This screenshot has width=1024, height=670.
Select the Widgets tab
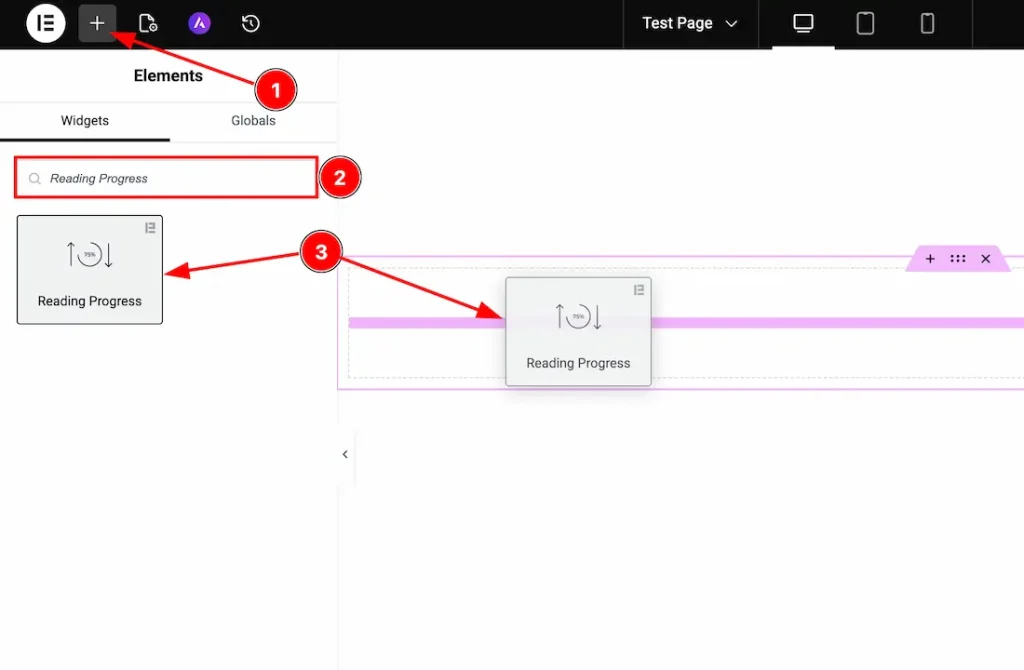click(84, 120)
